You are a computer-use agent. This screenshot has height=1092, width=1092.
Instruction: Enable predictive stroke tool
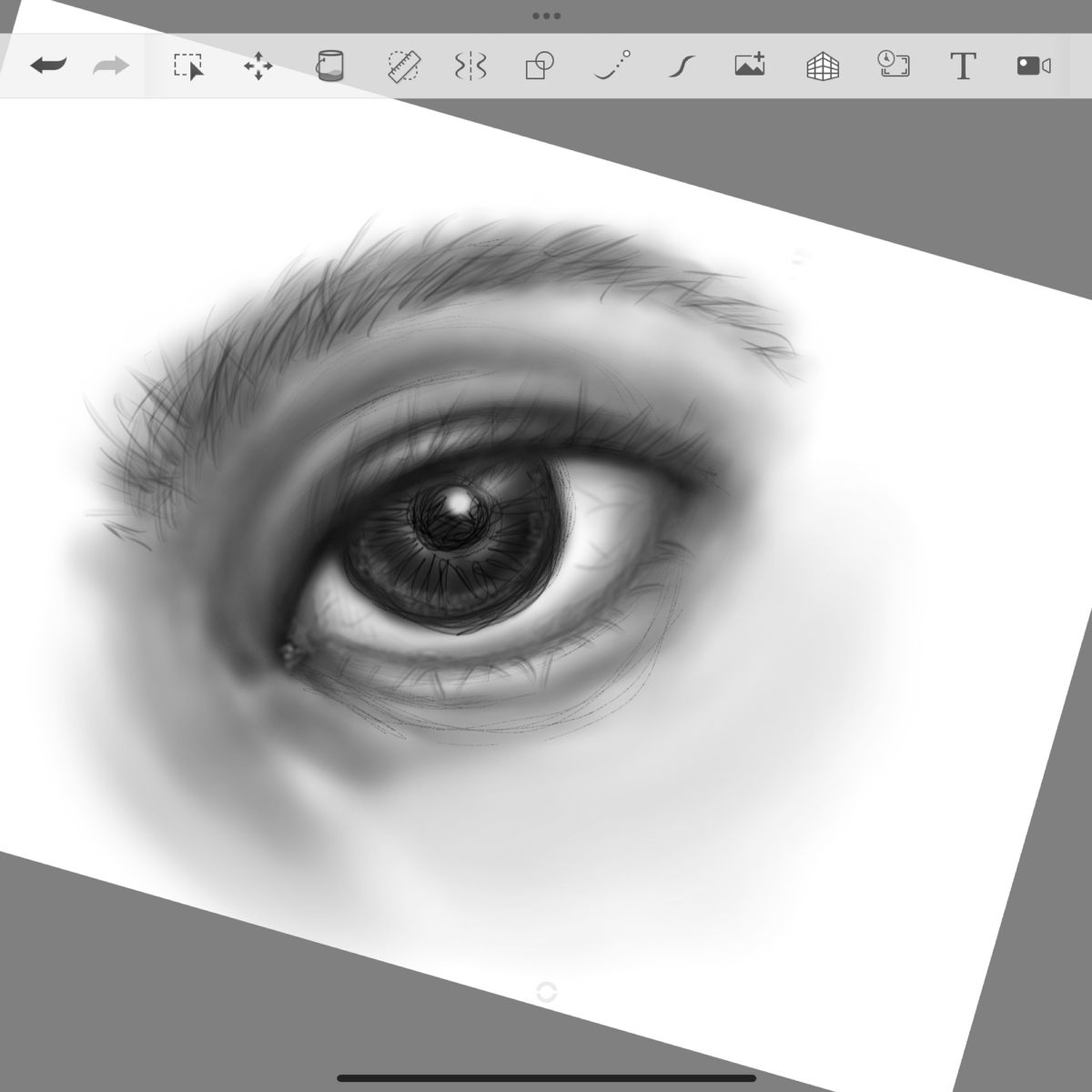coord(612,66)
